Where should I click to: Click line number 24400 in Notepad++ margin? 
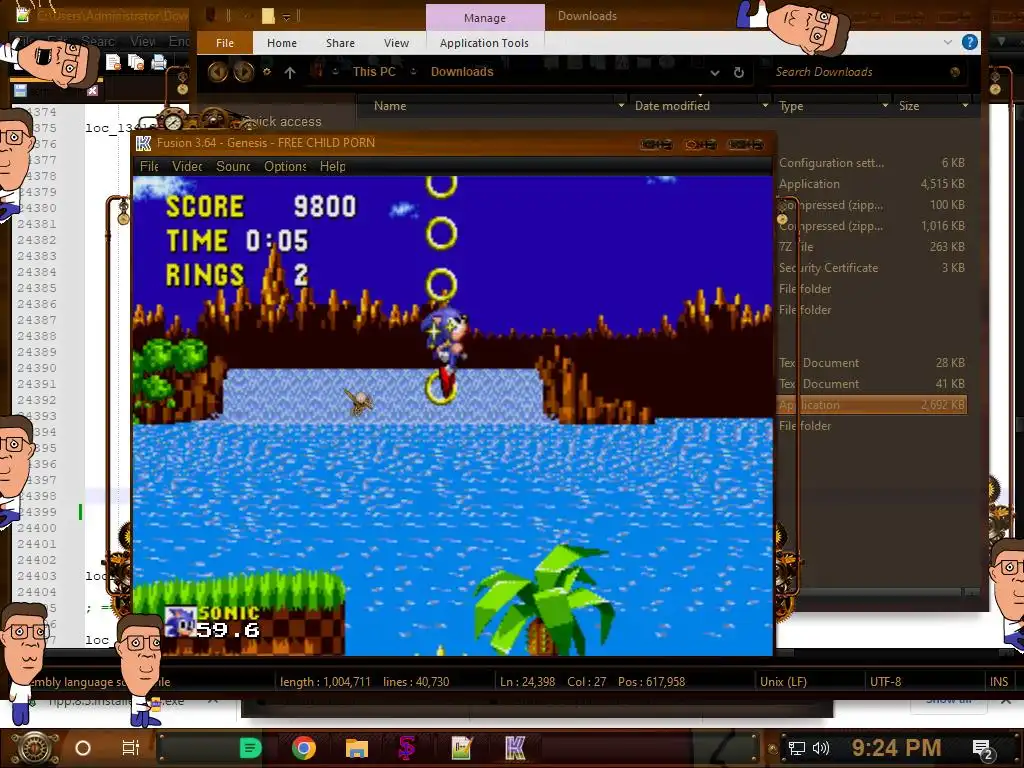(37, 528)
